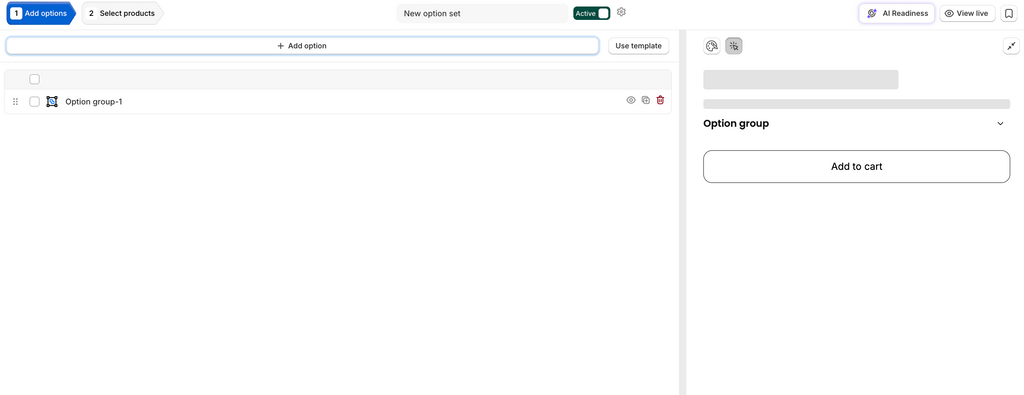Toggle visibility of Option group-1

pyautogui.click(x=631, y=101)
